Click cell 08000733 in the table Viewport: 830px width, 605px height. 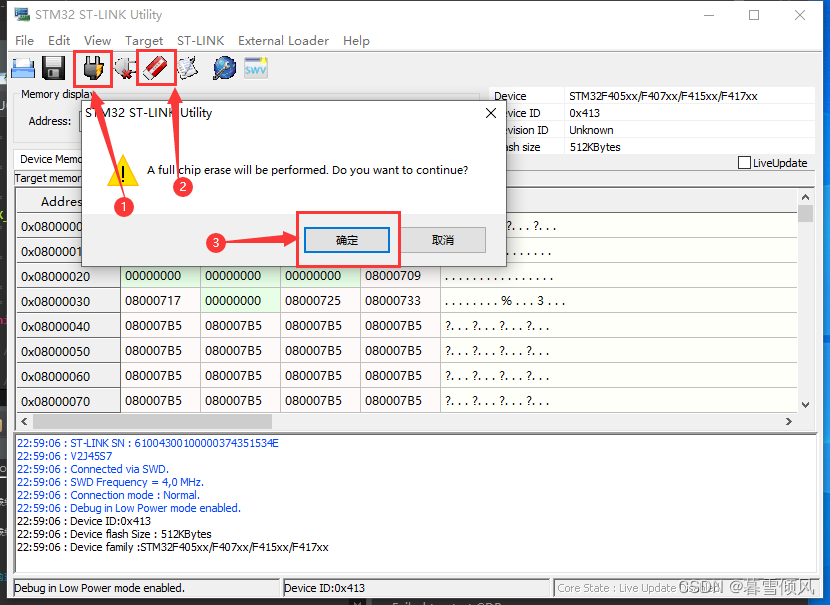point(400,301)
